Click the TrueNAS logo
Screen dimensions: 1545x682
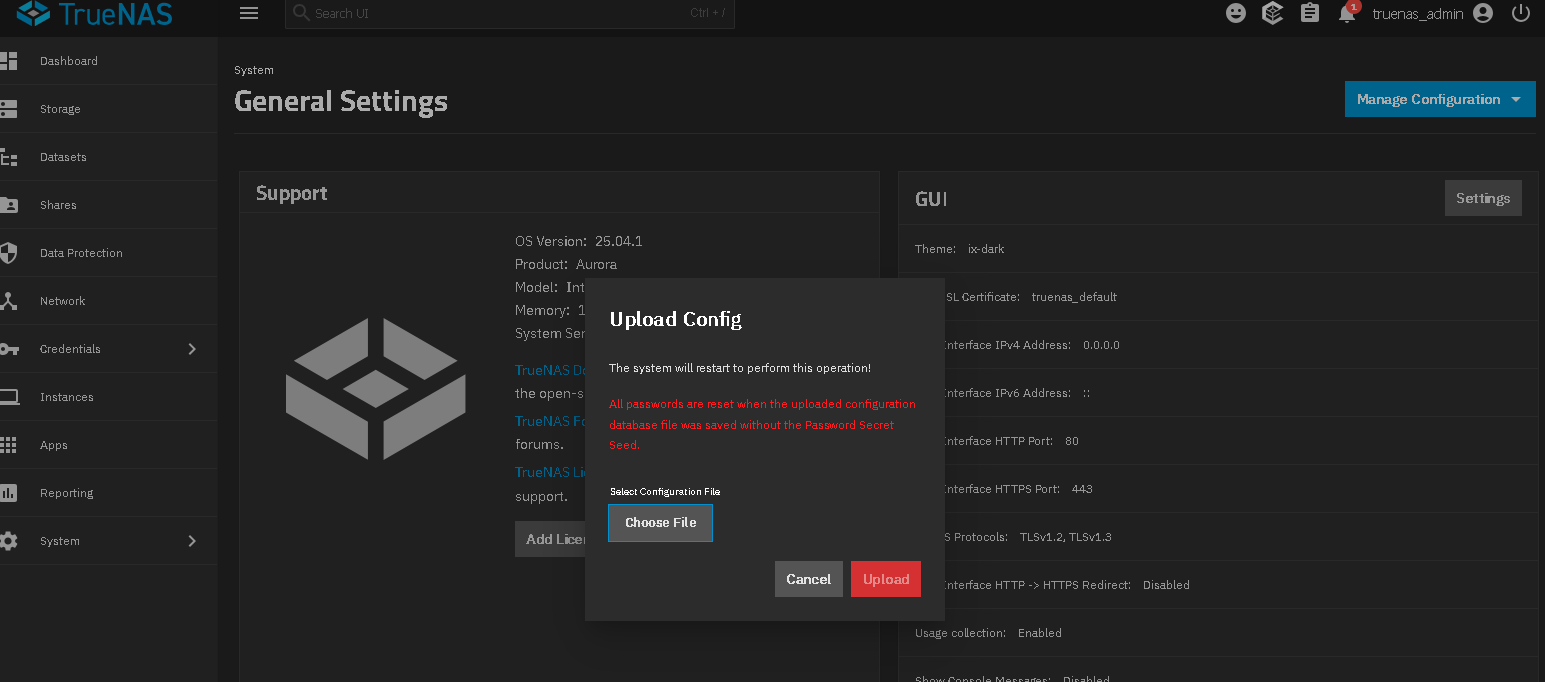95,14
